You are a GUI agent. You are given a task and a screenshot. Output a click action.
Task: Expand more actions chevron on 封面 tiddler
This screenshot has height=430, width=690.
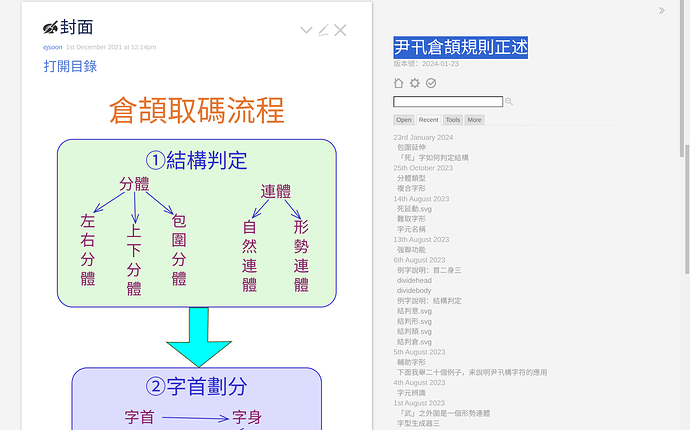pos(306,30)
